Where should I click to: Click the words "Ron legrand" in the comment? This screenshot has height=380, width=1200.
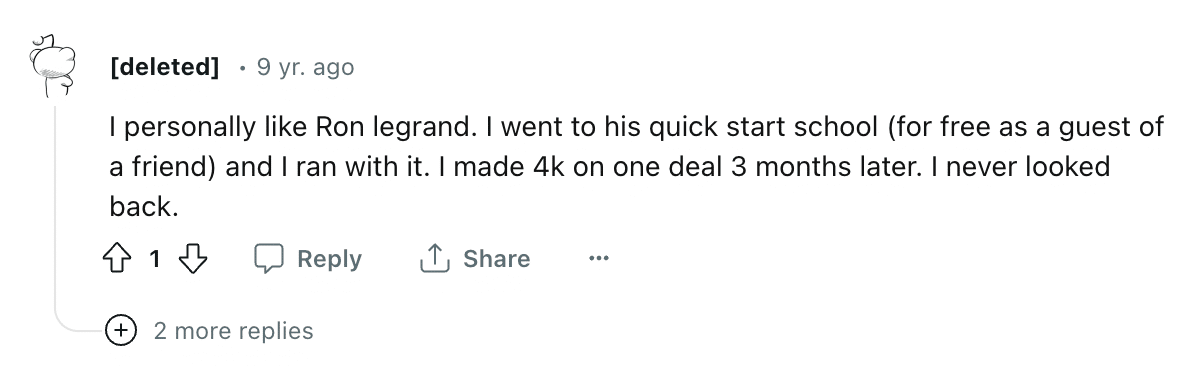pyautogui.click(x=387, y=127)
